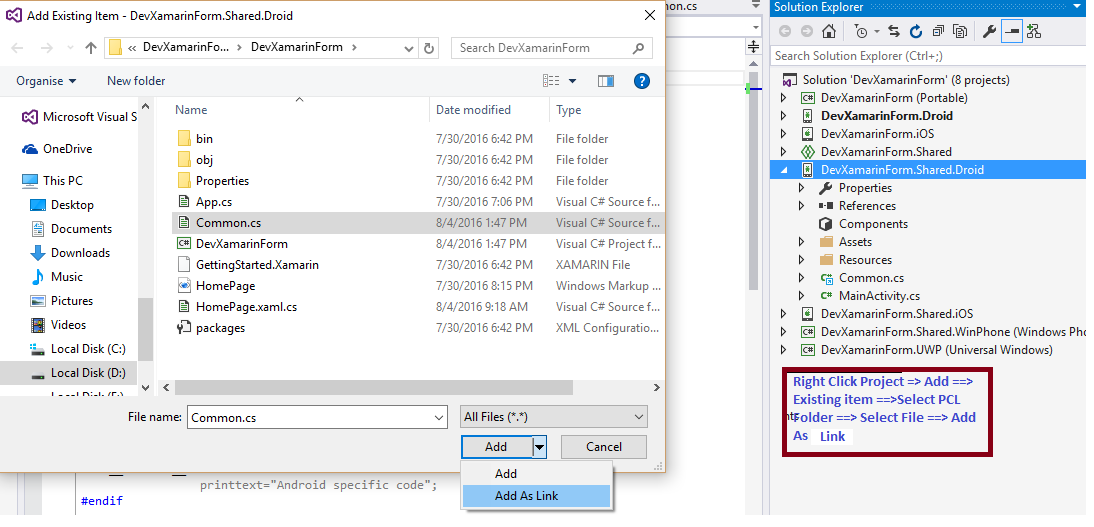Refresh the Solution Explorer

pyautogui.click(x=916, y=31)
